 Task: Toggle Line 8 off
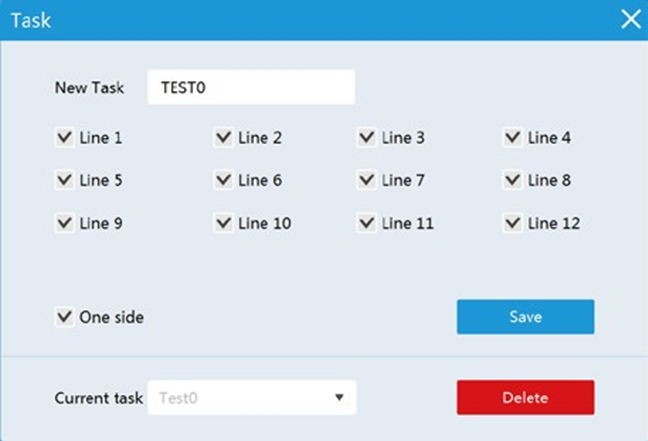513,180
